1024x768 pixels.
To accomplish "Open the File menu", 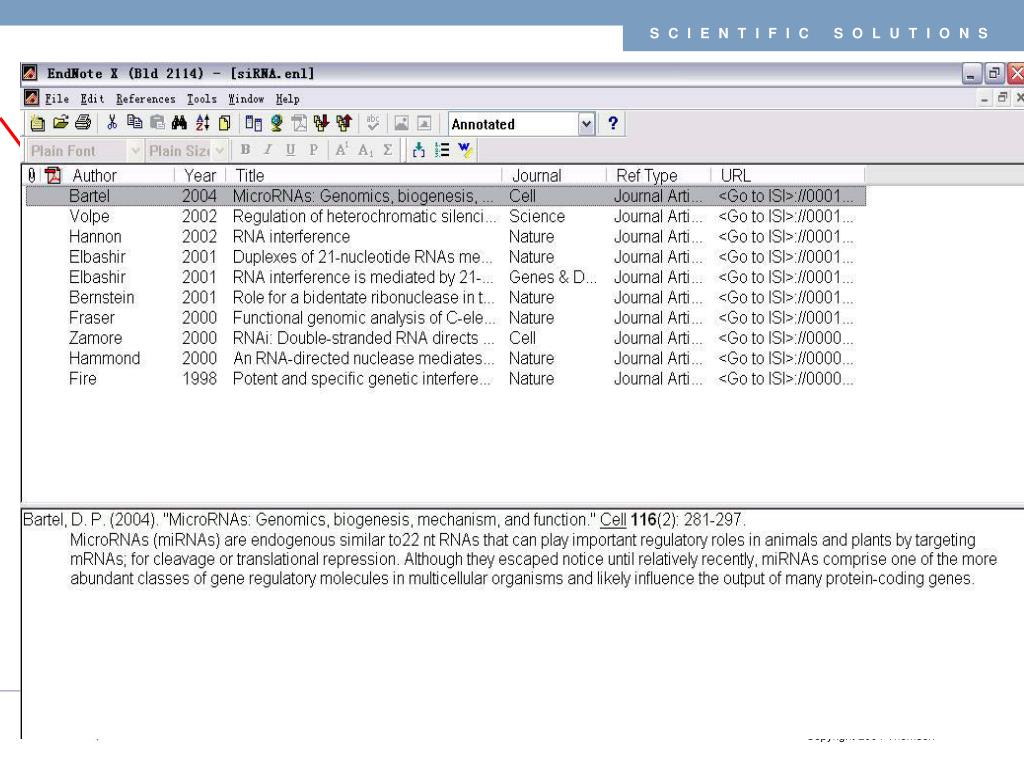I will [57, 99].
